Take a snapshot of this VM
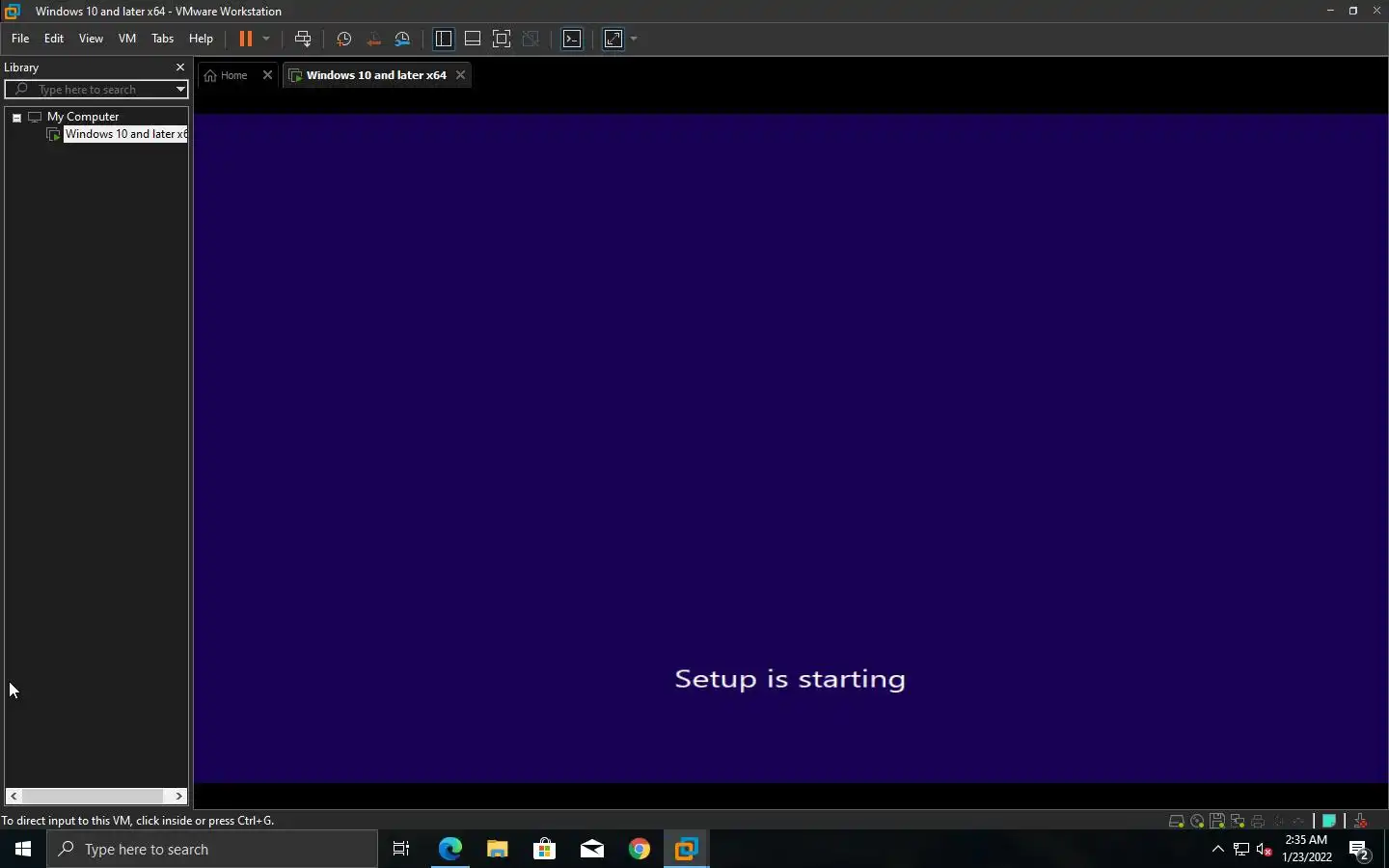This screenshot has height=868, width=1389. pos(343,39)
